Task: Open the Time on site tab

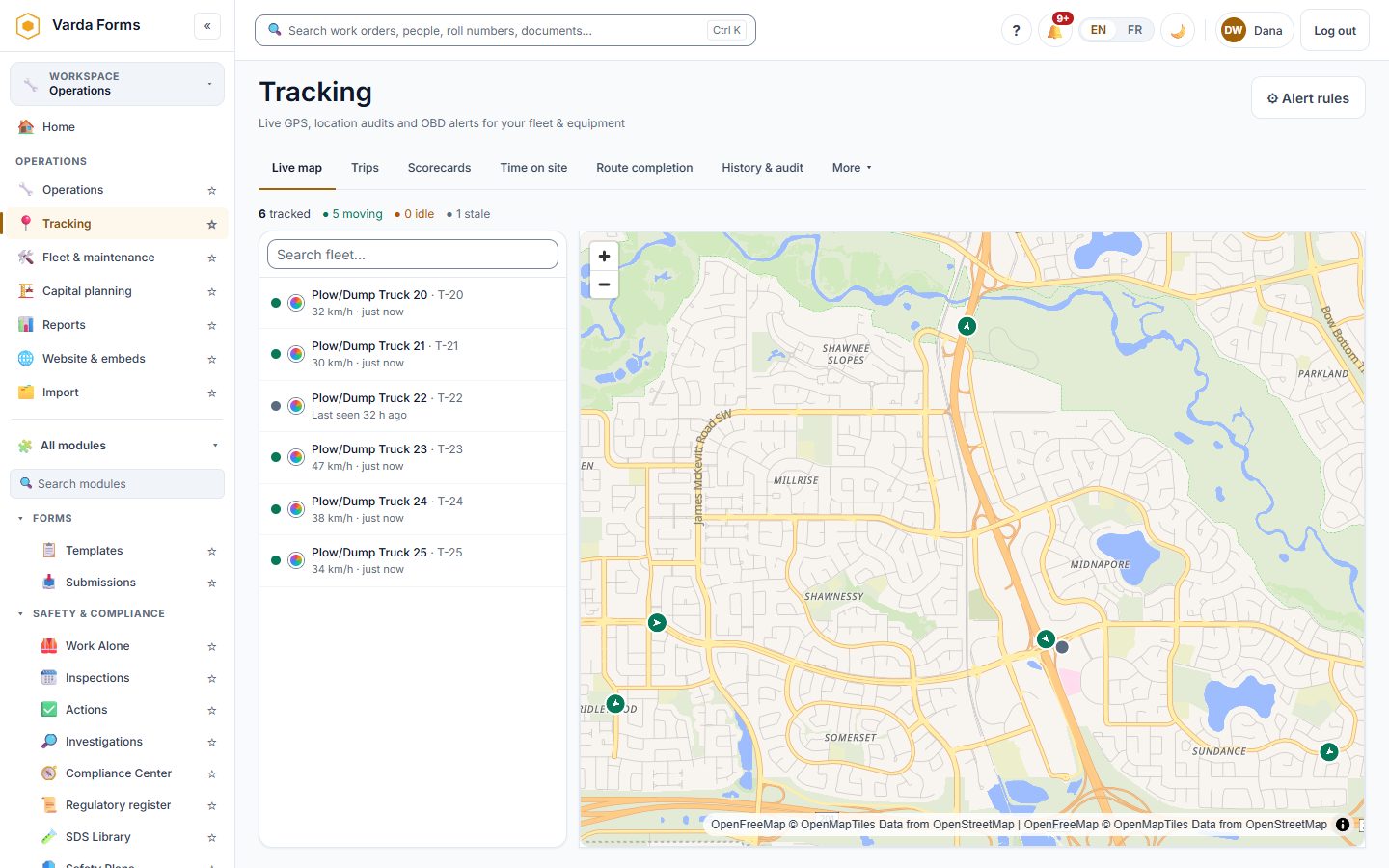Action: coord(533,168)
